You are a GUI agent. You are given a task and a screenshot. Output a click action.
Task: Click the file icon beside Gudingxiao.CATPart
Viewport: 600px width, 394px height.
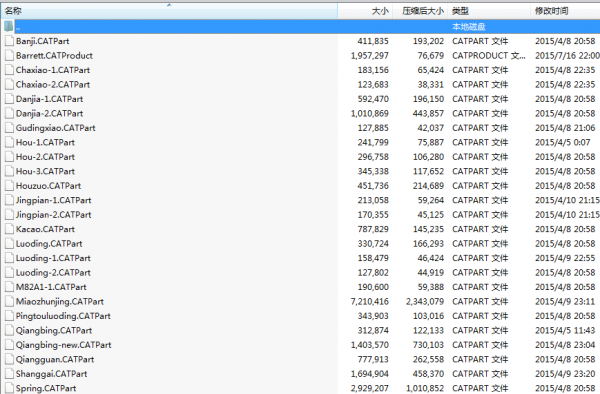(9, 128)
